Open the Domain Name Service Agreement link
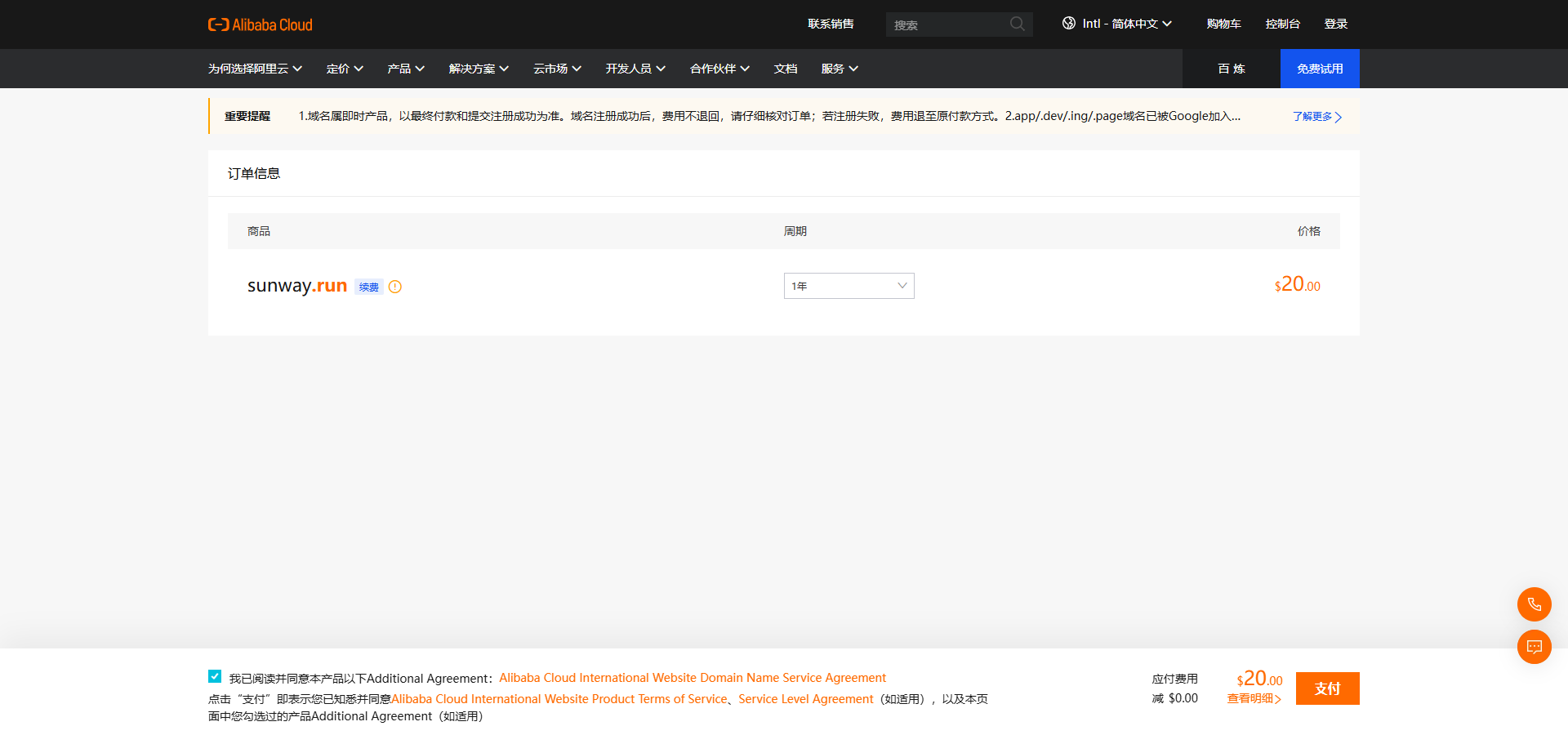Image resolution: width=1568 pixels, height=744 pixels. coord(692,677)
